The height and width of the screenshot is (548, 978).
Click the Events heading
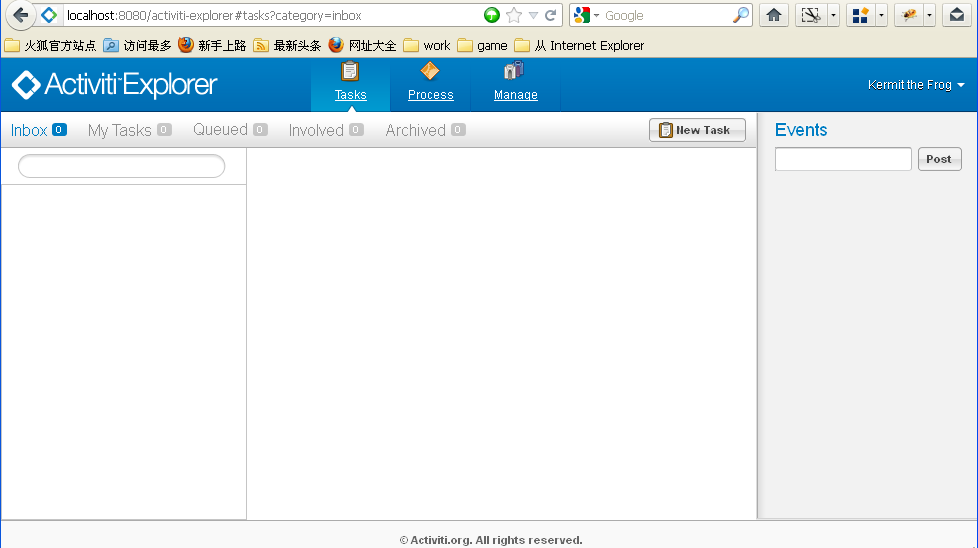[801, 130]
